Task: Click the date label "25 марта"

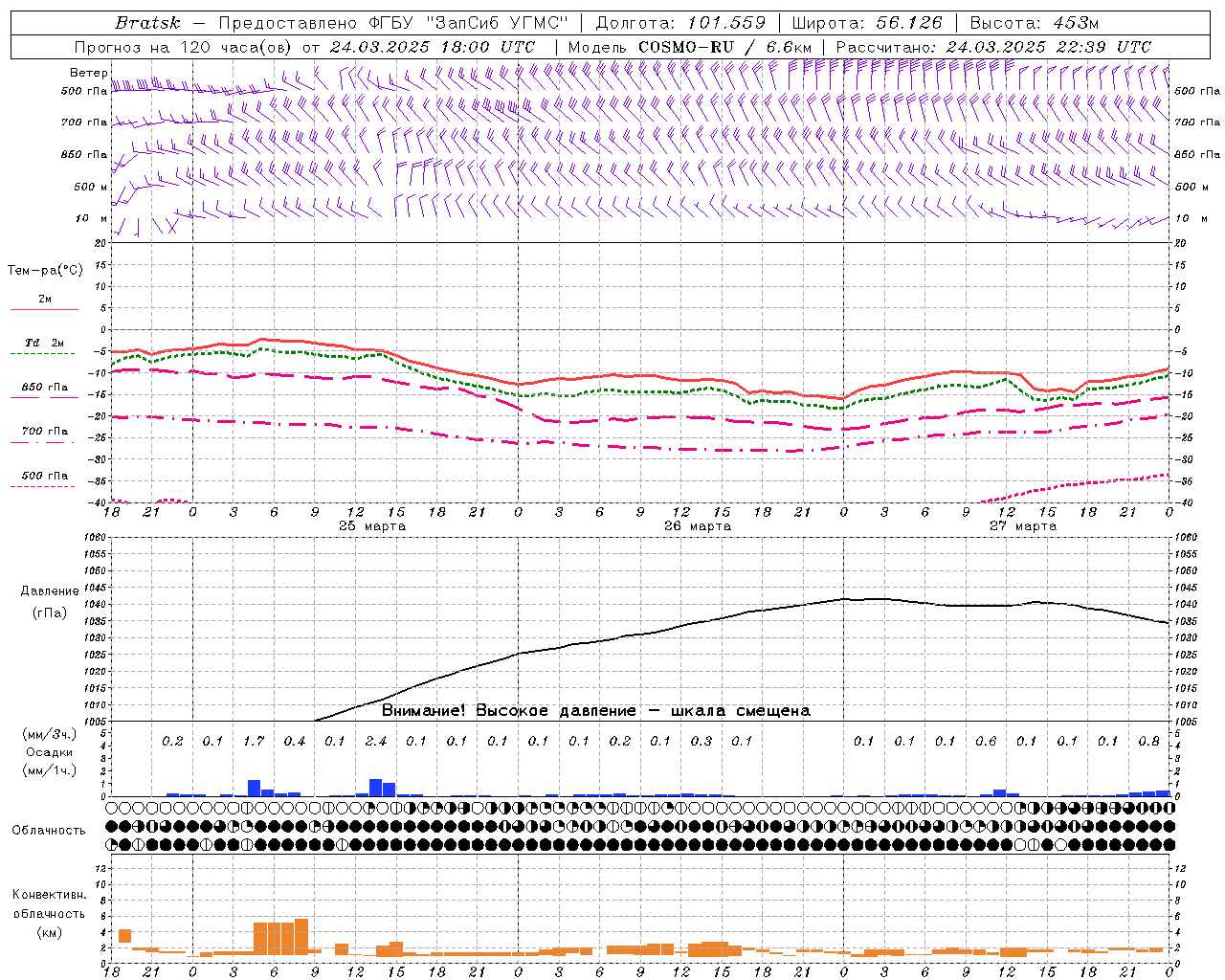Action: click(373, 526)
